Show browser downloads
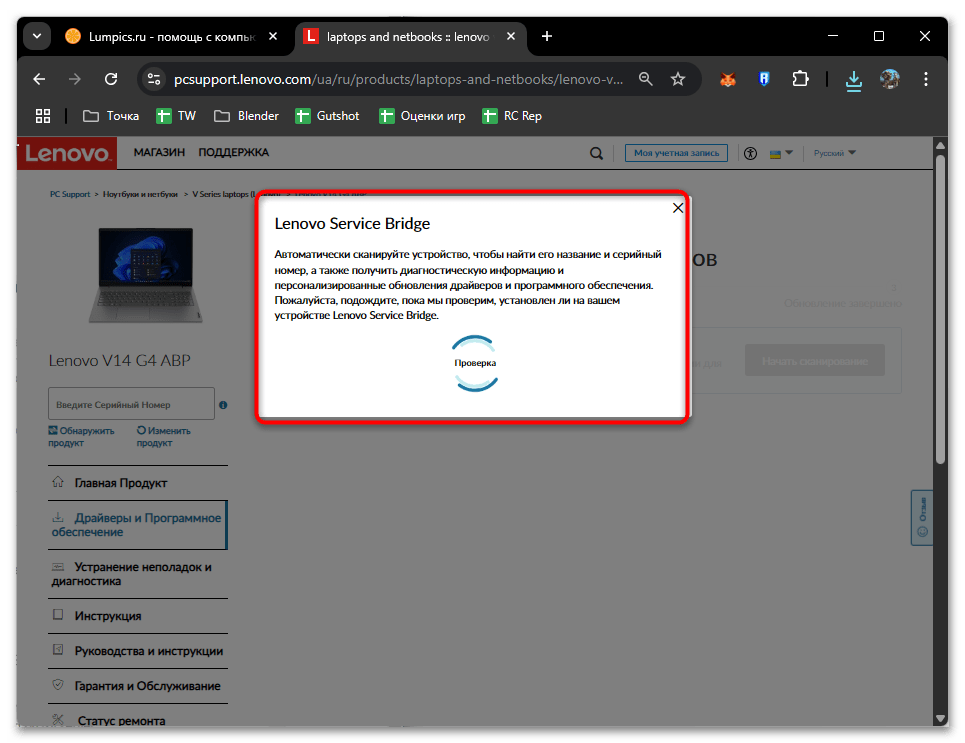 click(854, 80)
